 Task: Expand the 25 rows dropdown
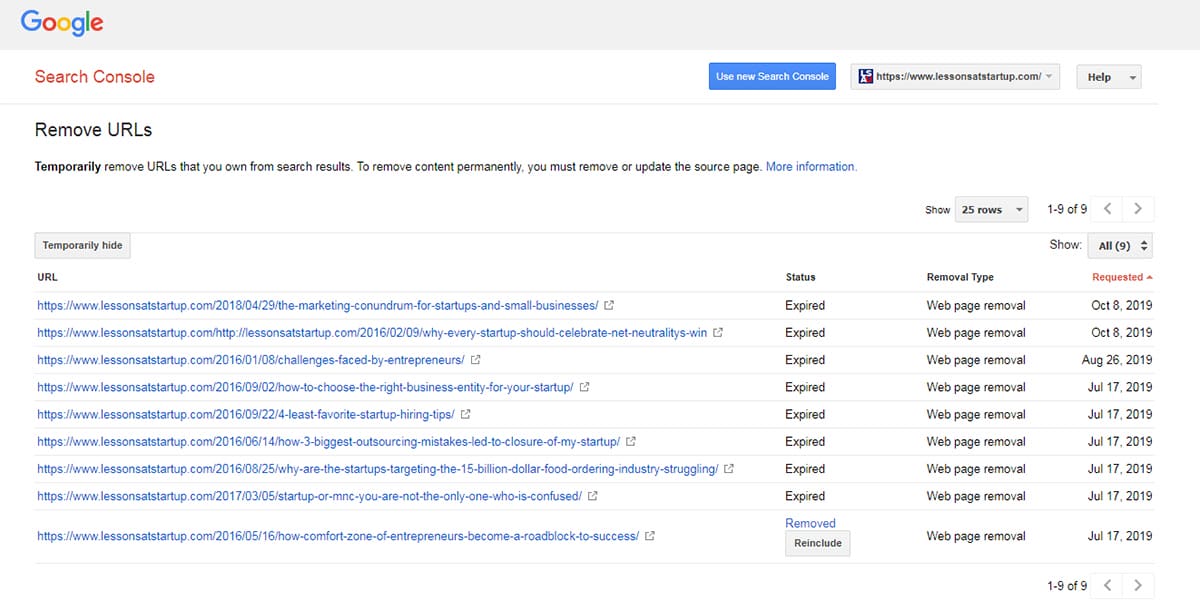click(990, 210)
